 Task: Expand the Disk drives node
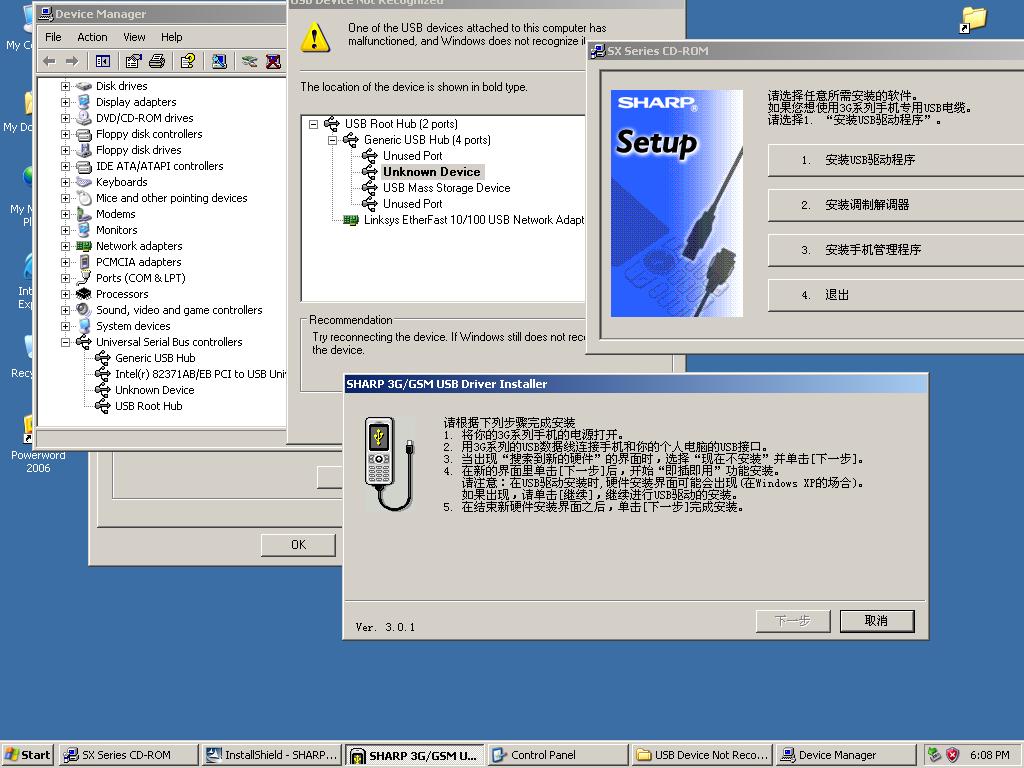tap(66, 86)
